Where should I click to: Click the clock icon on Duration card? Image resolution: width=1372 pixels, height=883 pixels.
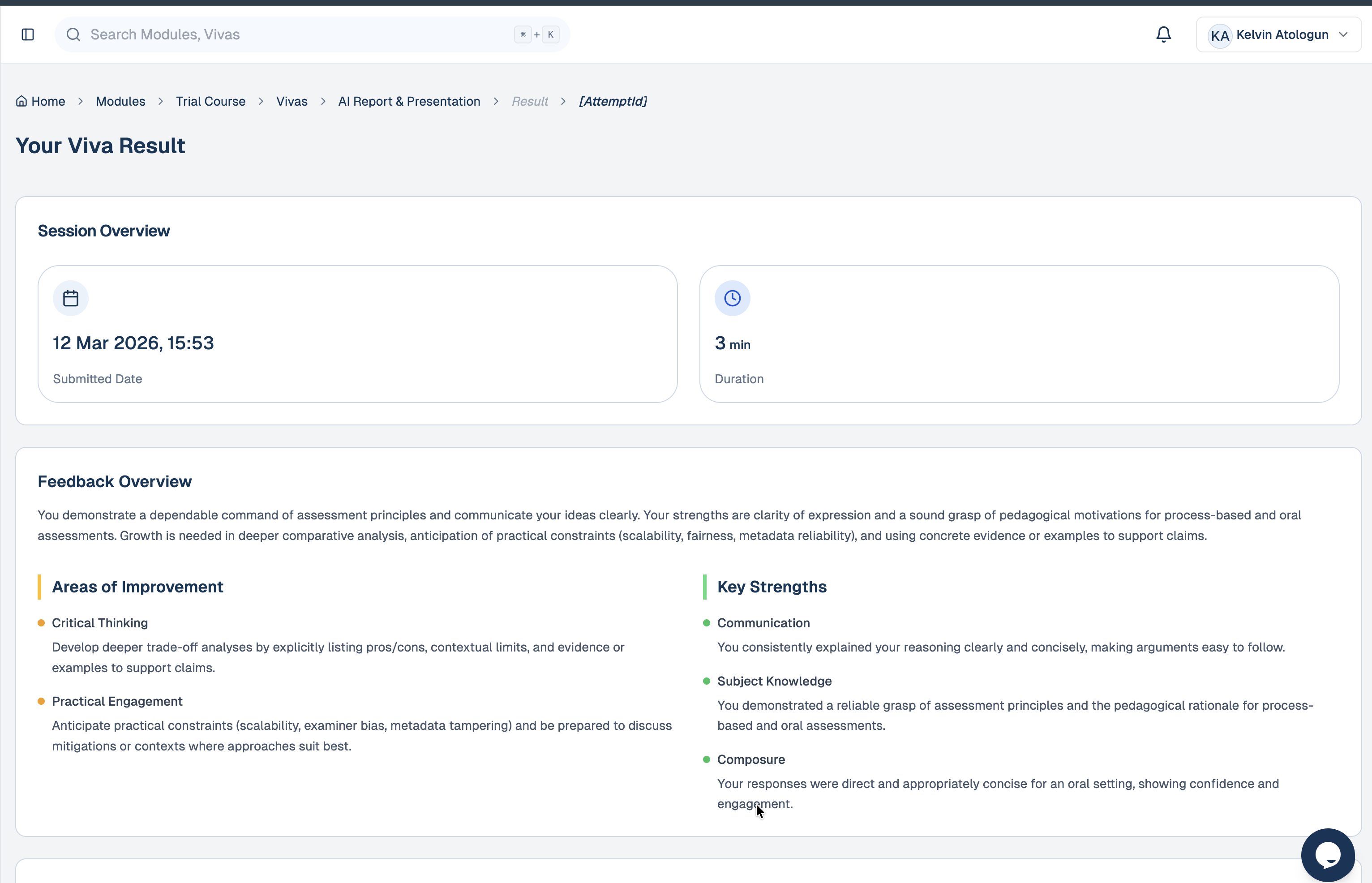click(x=732, y=298)
